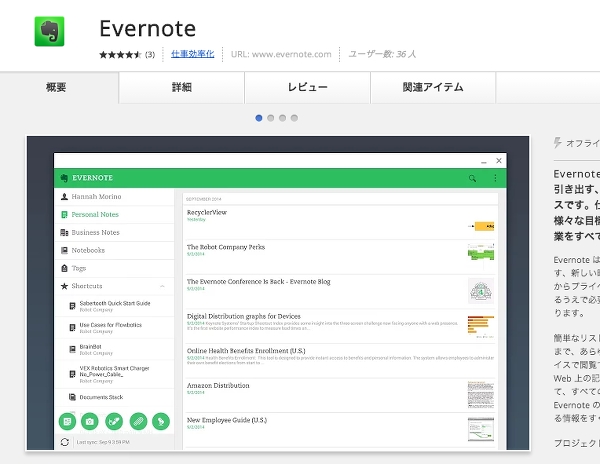Image resolution: width=600 pixels, height=464 pixels.
Task: Open New Employee Guide (U.S.) note
Action: 340,430
